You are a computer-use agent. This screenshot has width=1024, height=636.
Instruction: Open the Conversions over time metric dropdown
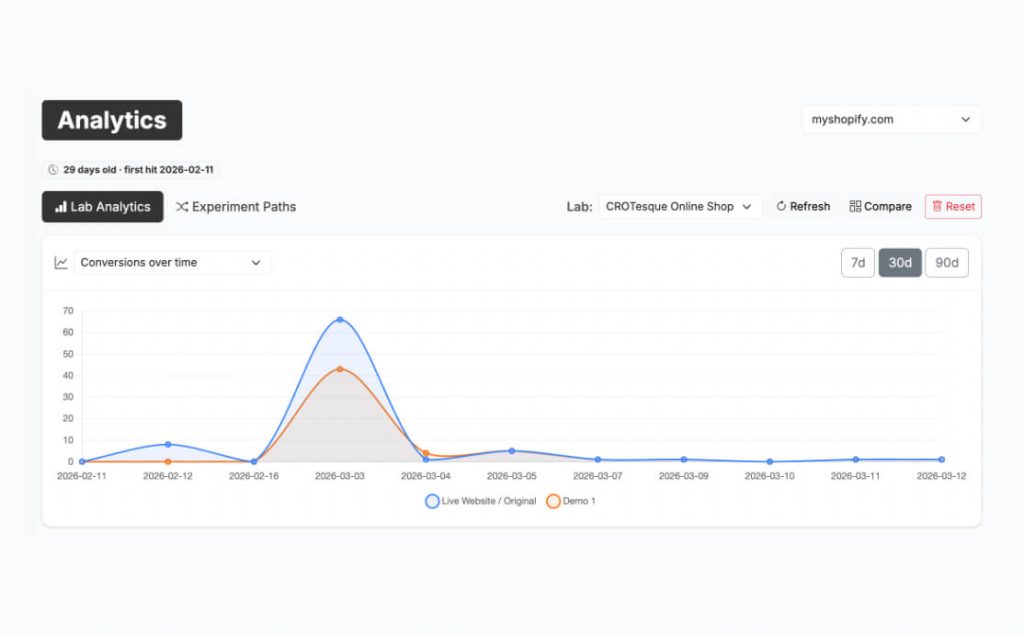point(171,263)
